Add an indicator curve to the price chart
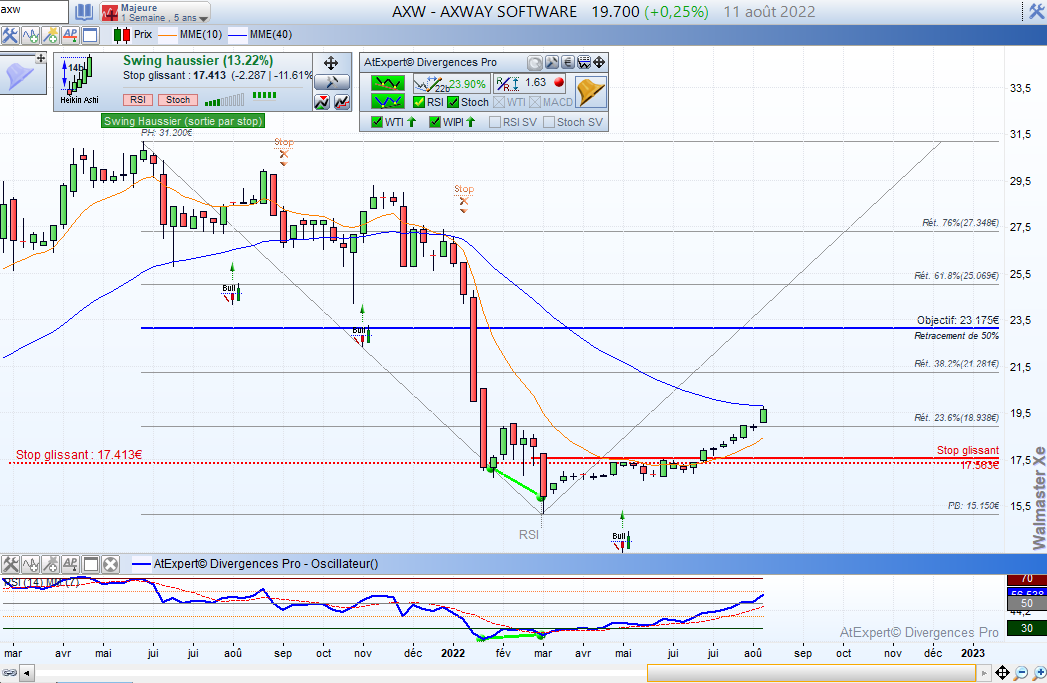 [x=30, y=35]
